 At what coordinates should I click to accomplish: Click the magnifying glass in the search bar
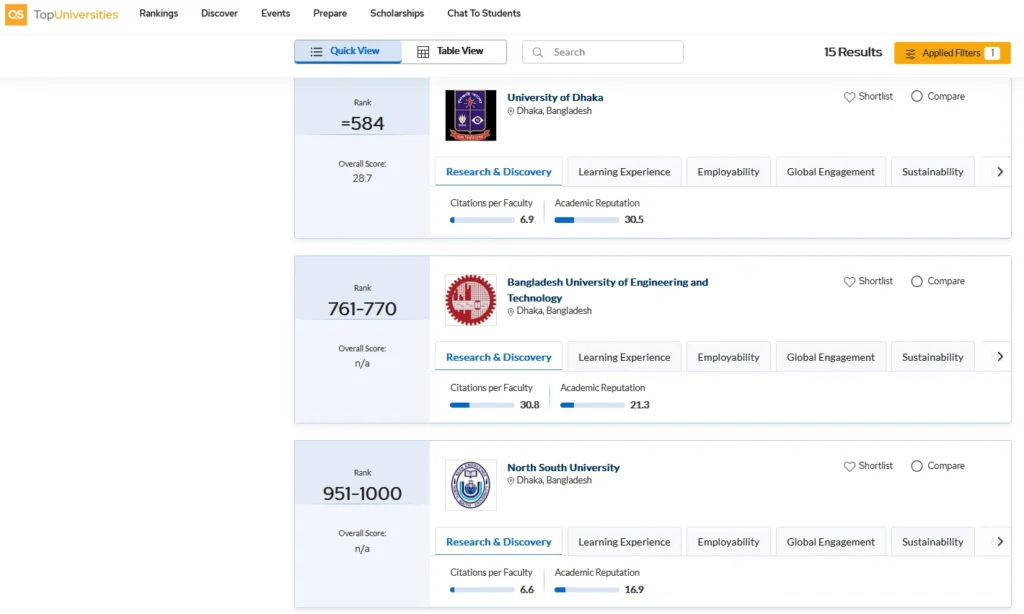[x=537, y=51]
